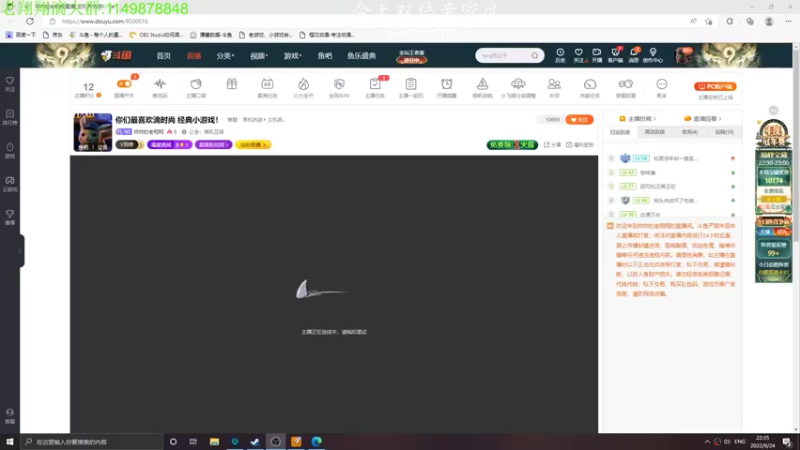
Task: Click the orange 关注 follow button
Action: pos(579,119)
